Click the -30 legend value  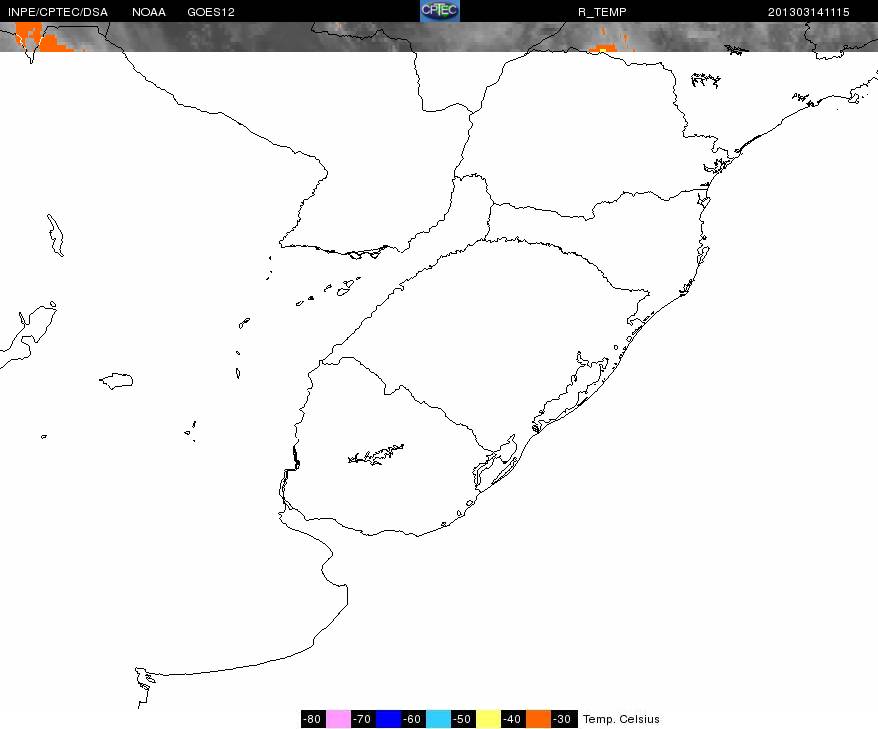(x=563, y=719)
